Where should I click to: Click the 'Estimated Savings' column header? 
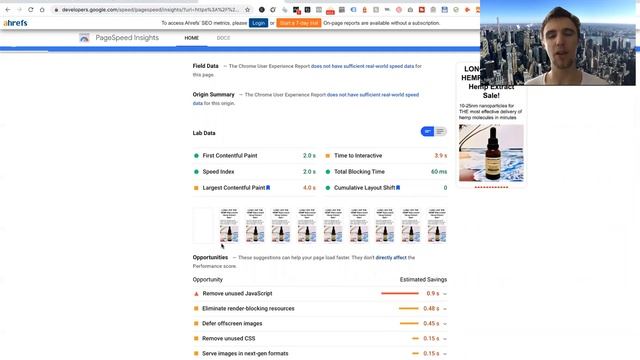click(423, 280)
